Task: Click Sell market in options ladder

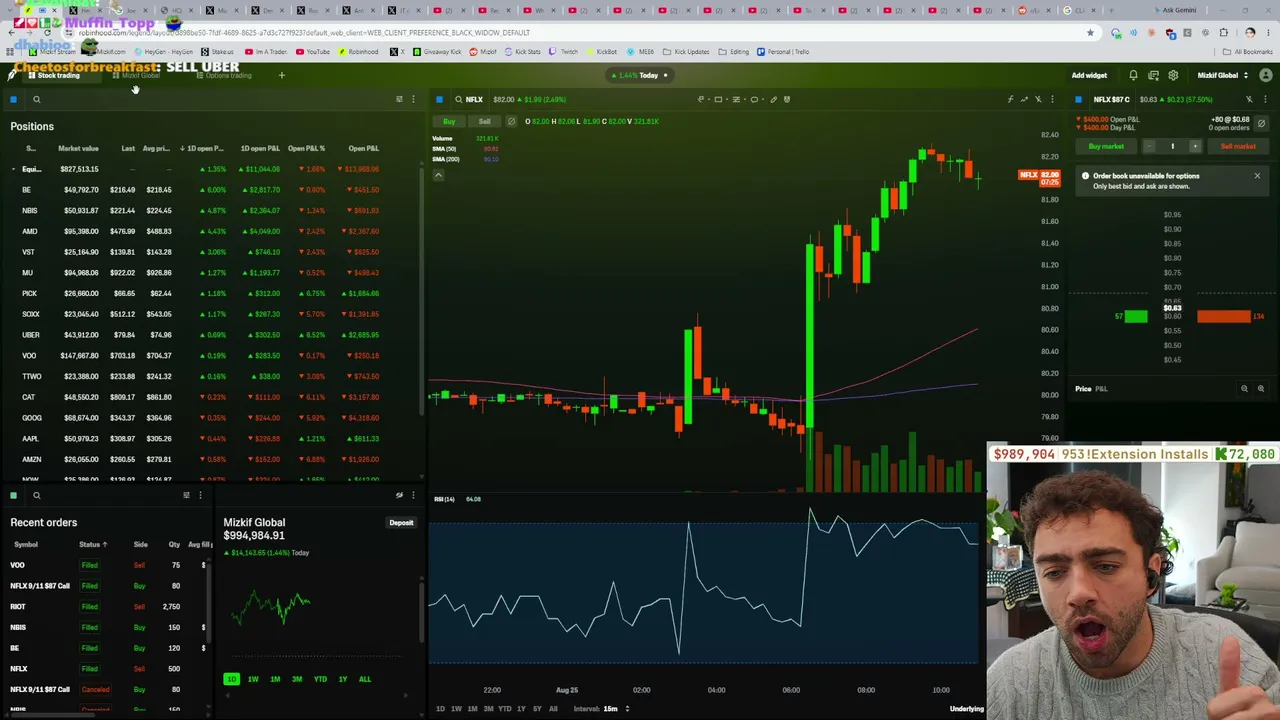Action: coord(1238,146)
